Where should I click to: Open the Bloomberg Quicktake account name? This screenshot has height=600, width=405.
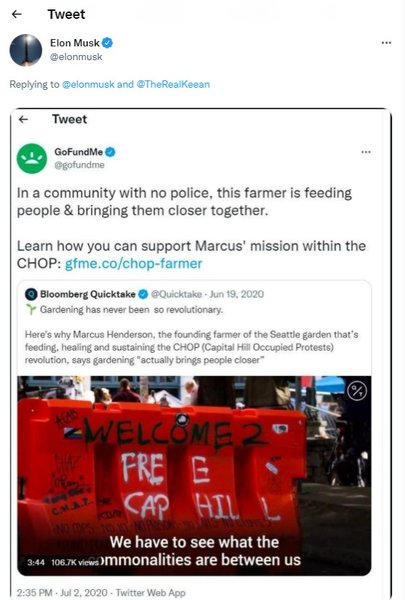coord(88,294)
